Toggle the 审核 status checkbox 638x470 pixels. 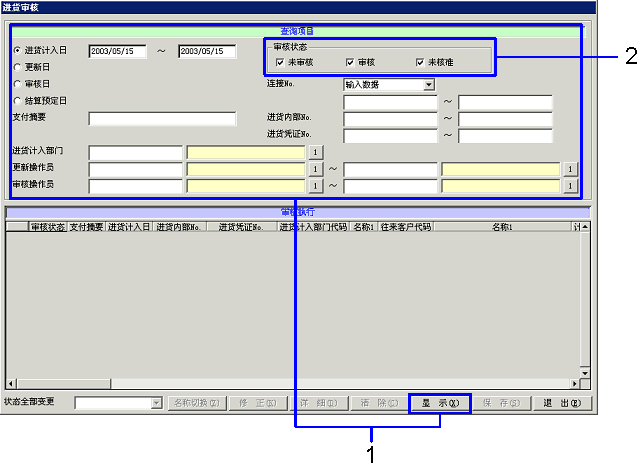[x=350, y=62]
